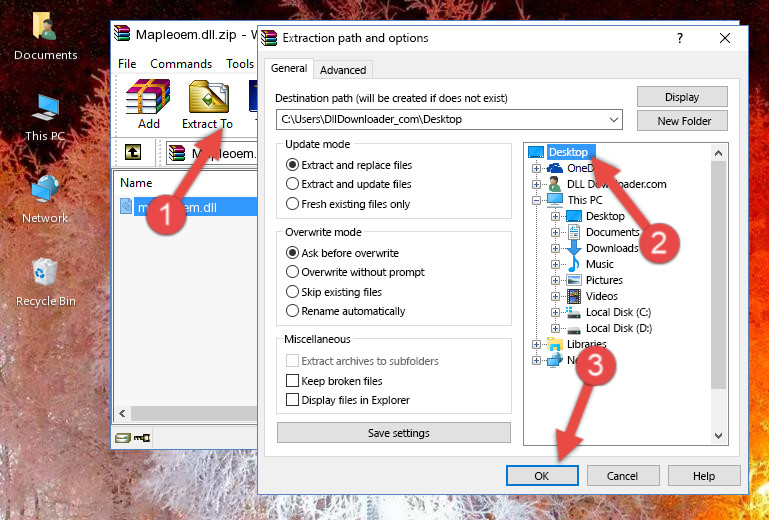Click the Documents folder icon in tree
Screen dimensions: 769x520
573,232
